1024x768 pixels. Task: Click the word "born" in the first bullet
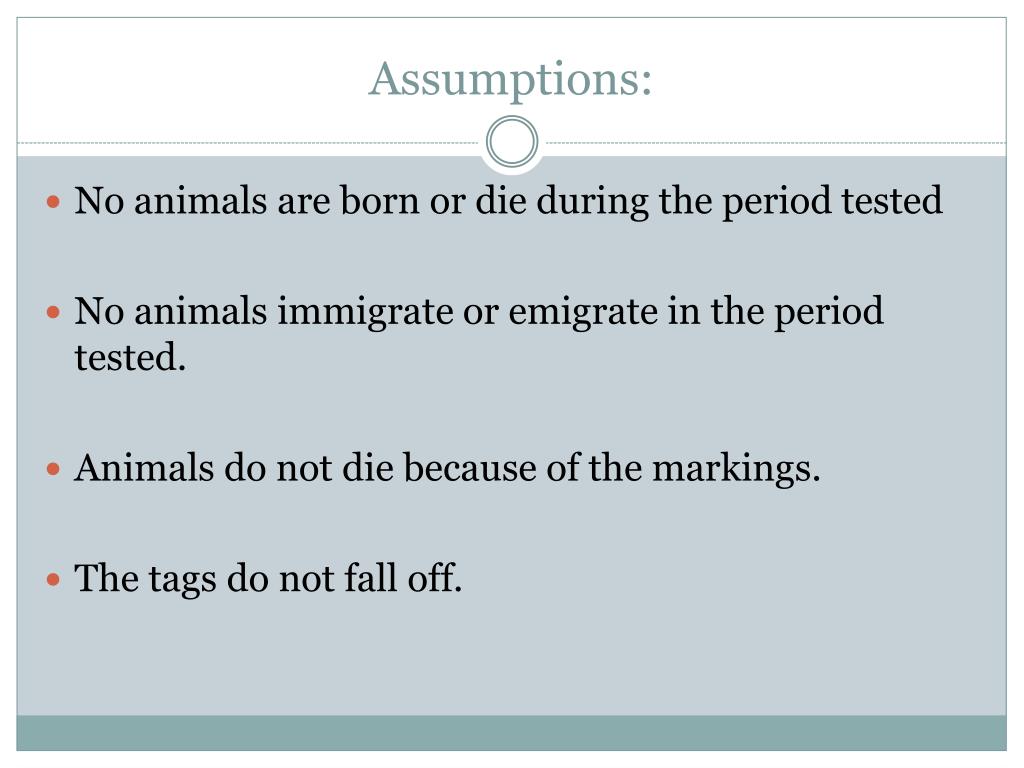tap(379, 200)
